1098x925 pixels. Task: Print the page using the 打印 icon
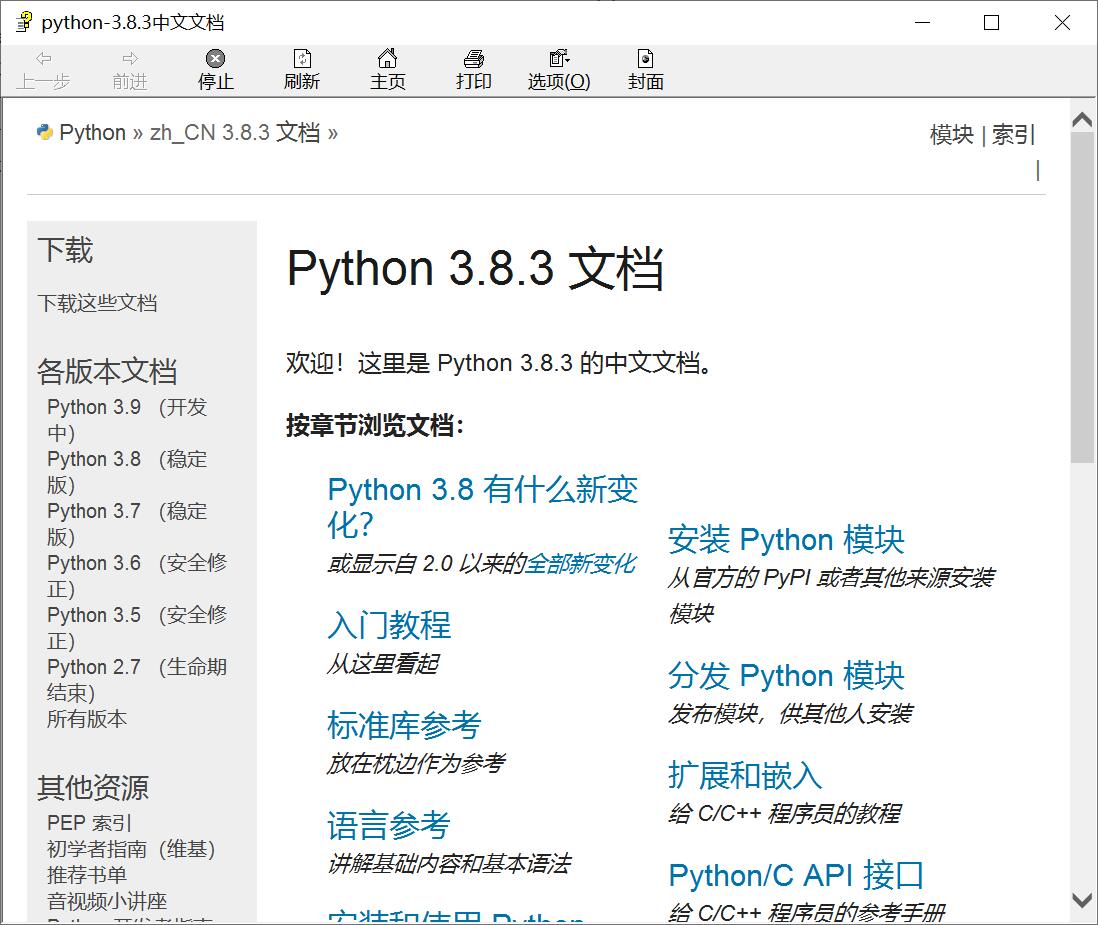coord(472,70)
